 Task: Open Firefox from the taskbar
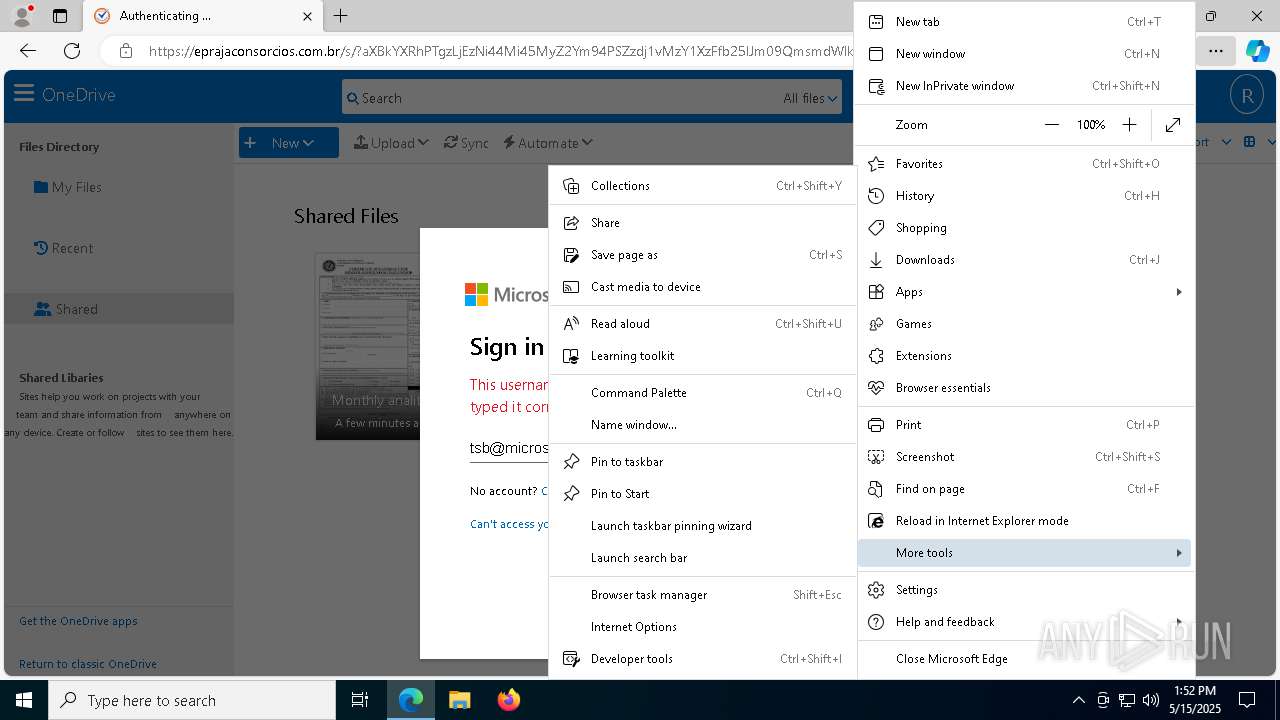coord(508,700)
